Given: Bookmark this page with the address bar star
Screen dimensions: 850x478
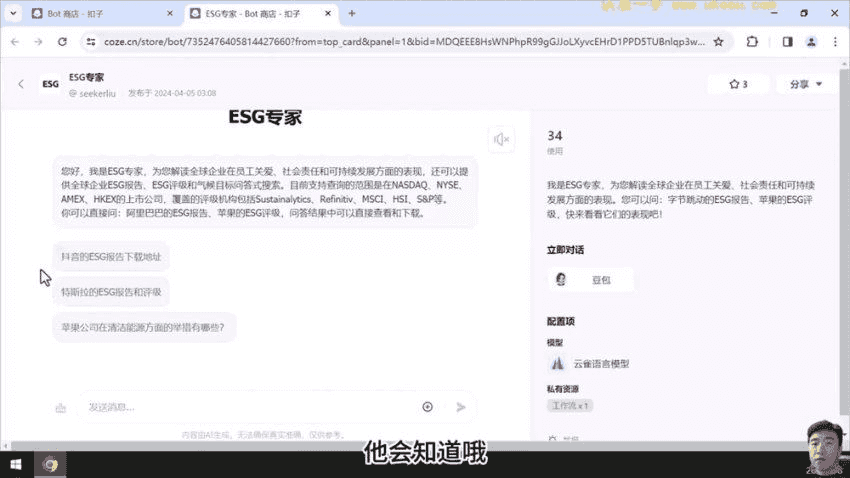Looking at the screenshot, I should [x=718, y=42].
